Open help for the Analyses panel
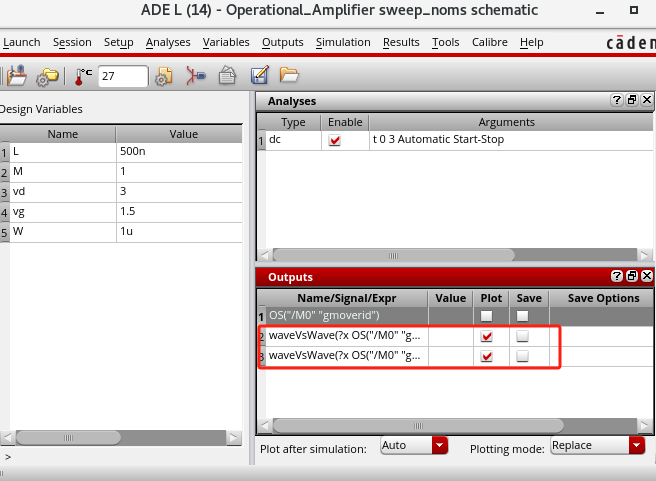Image resolution: width=656 pixels, height=481 pixels. pyautogui.click(x=616, y=100)
